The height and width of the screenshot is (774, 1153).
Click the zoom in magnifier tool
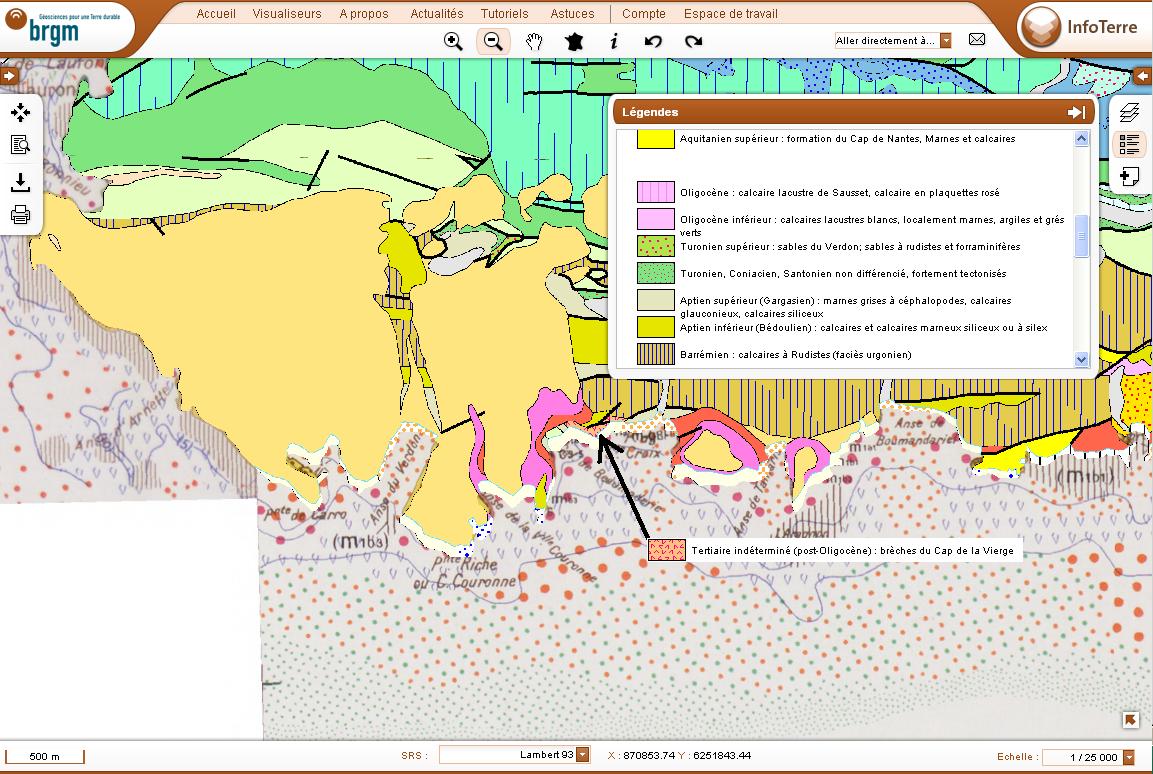click(453, 41)
